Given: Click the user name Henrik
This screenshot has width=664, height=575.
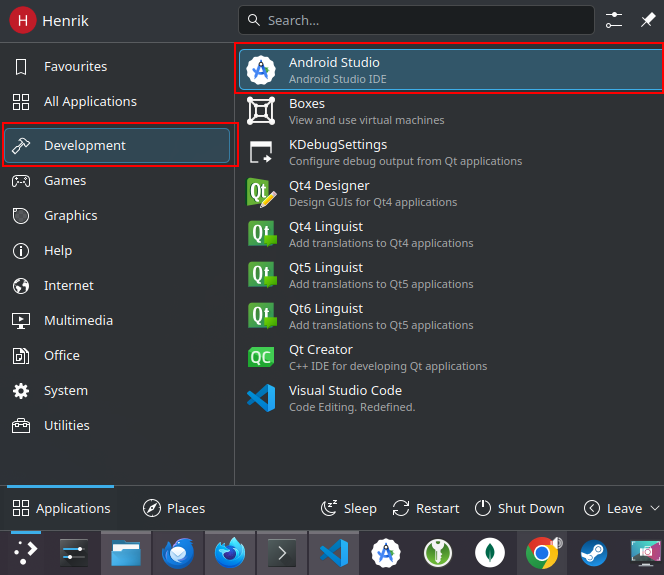Looking at the screenshot, I should tap(65, 21).
